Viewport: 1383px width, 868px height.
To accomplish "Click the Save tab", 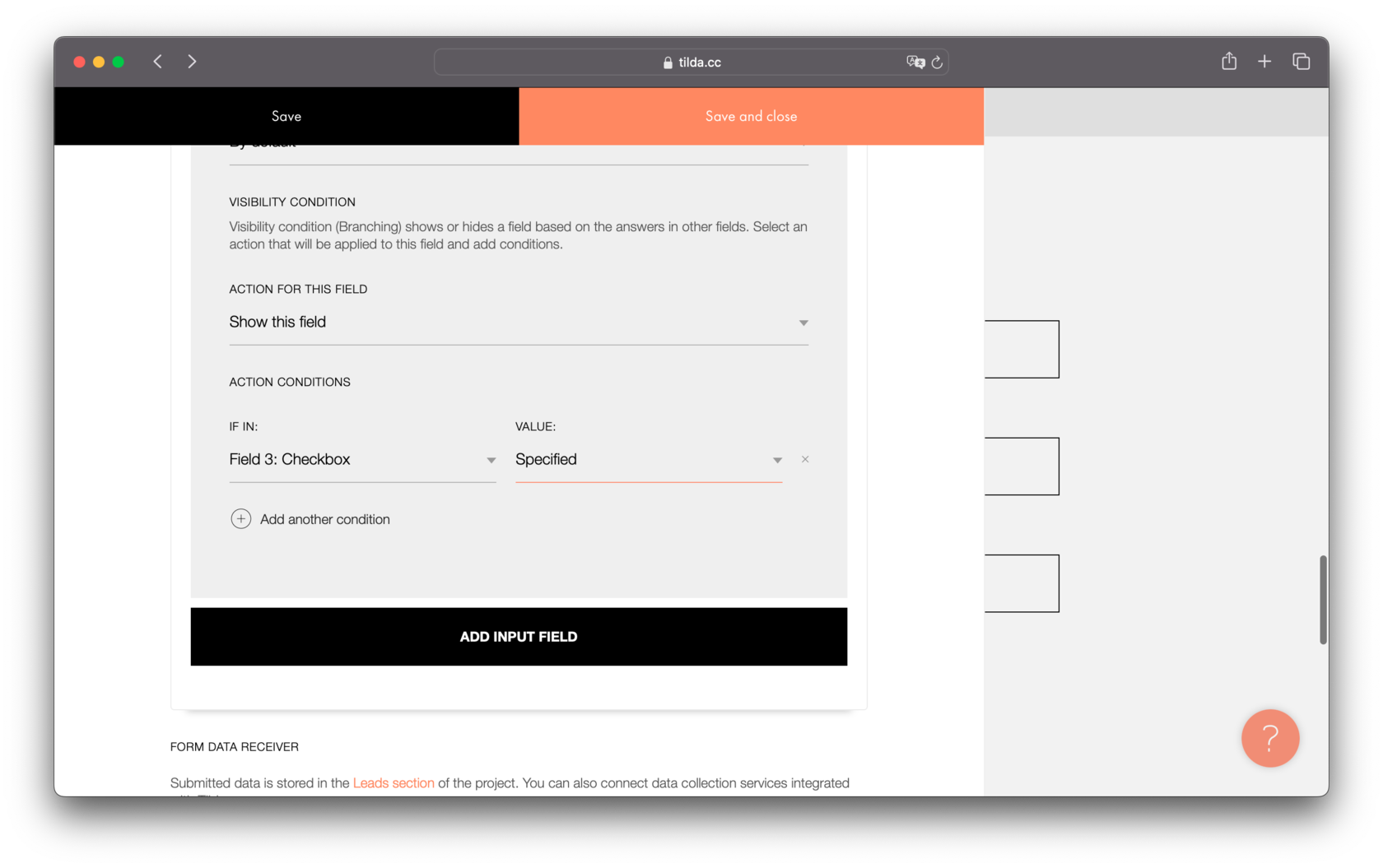I will [286, 116].
